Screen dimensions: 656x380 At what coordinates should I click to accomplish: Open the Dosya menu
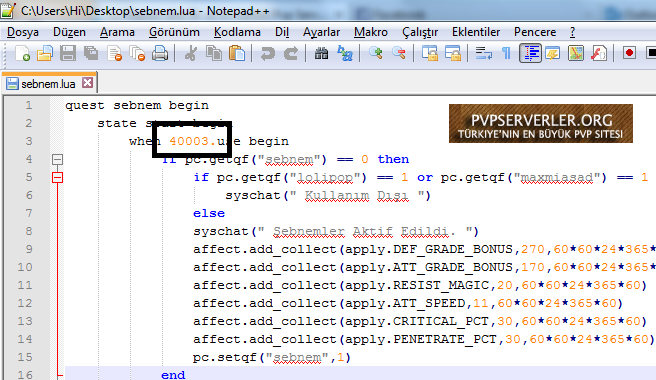tap(23, 32)
